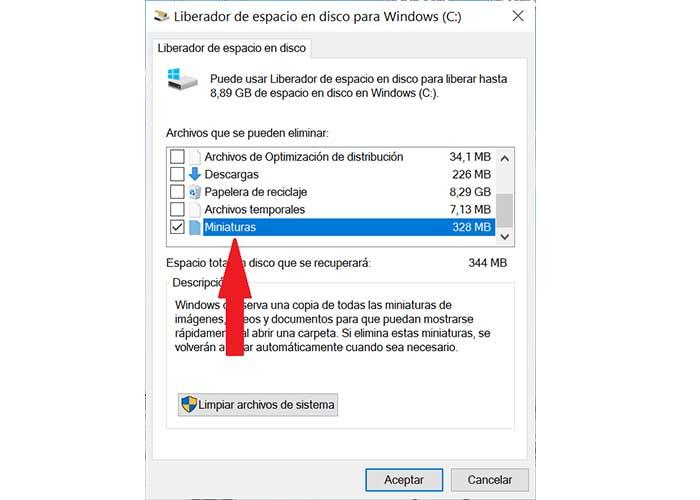Screen dimensions: 700x500
Task: Check Archivos de Optimización de distribución box
Action: pyautogui.click(x=177, y=157)
